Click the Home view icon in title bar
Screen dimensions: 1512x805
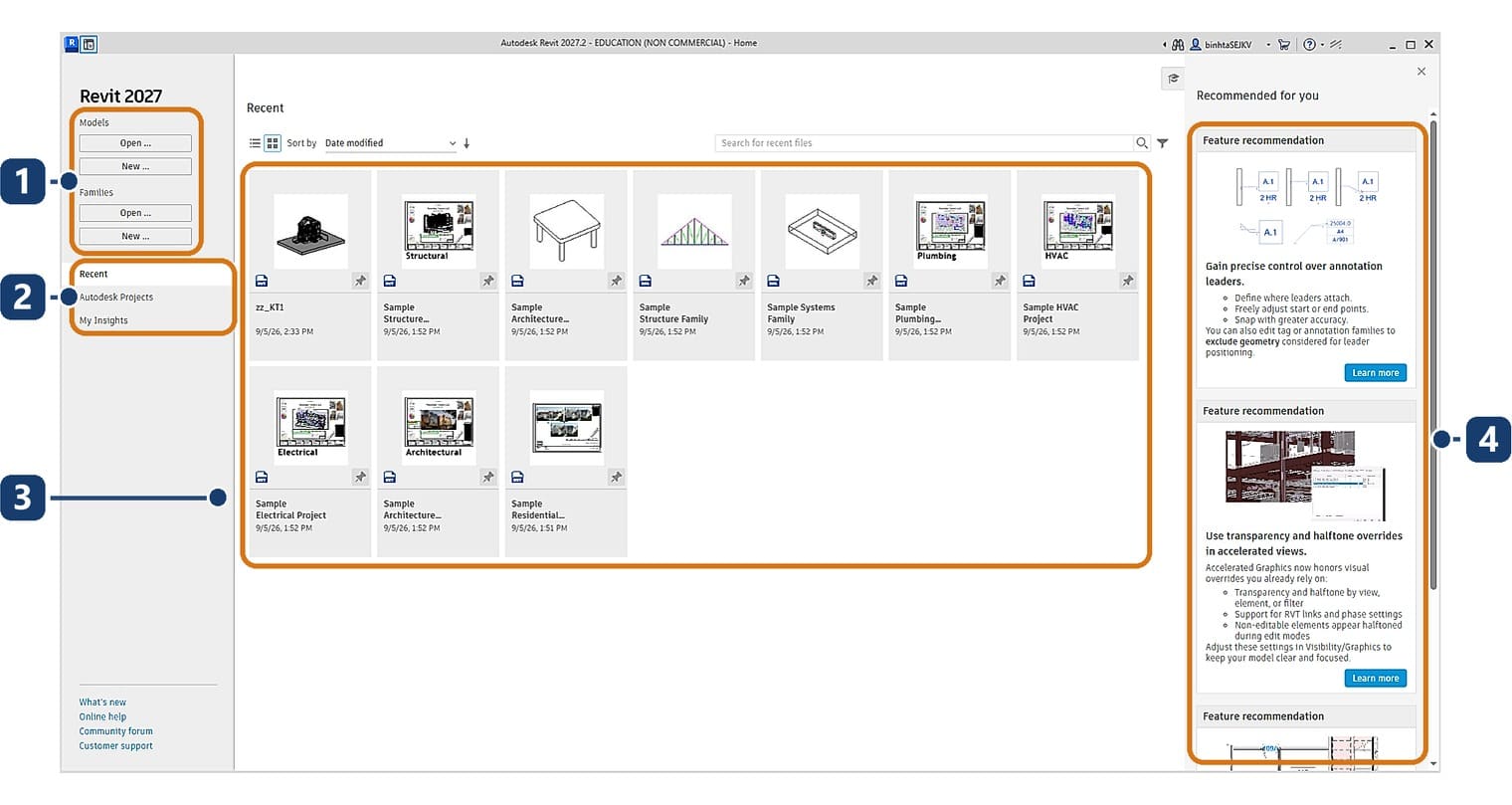(89, 44)
